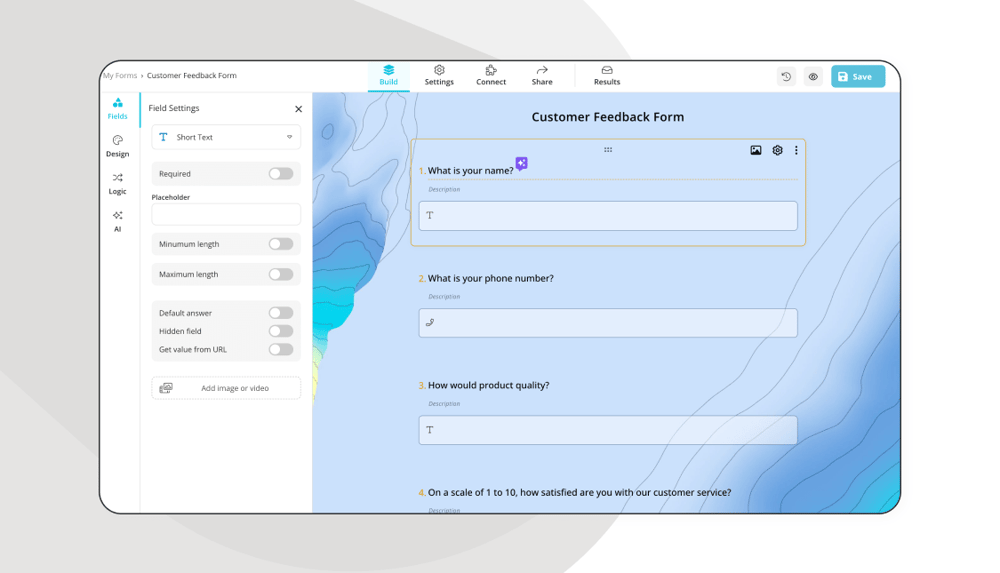Click the image icon on question 1
The width and height of the screenshot is (1000, 573).
tap(756, 150)
